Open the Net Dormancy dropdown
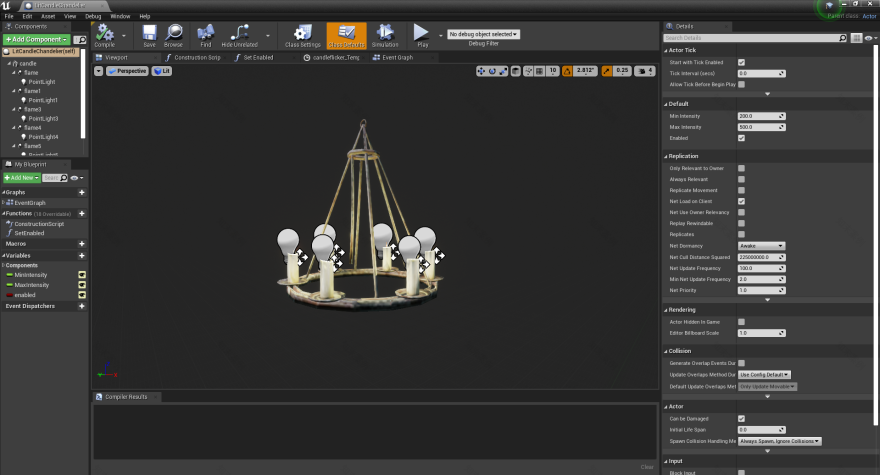Viewport: 880px width, 475px height. (761, 245)
